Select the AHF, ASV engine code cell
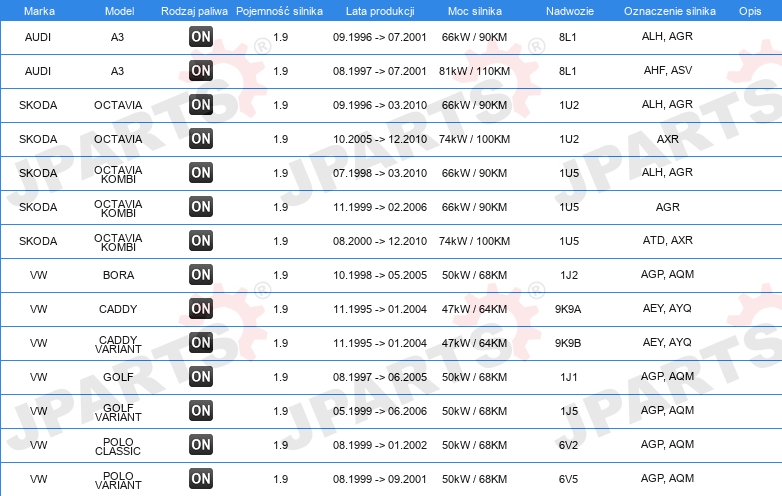 668,70
